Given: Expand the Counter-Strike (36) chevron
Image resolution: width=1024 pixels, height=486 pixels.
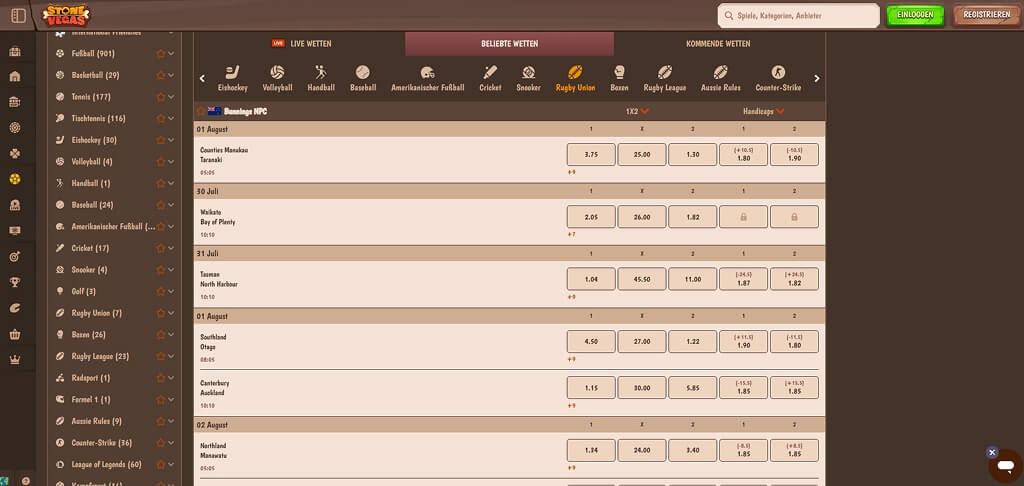Looking at the screenshot, I should 171,443.
